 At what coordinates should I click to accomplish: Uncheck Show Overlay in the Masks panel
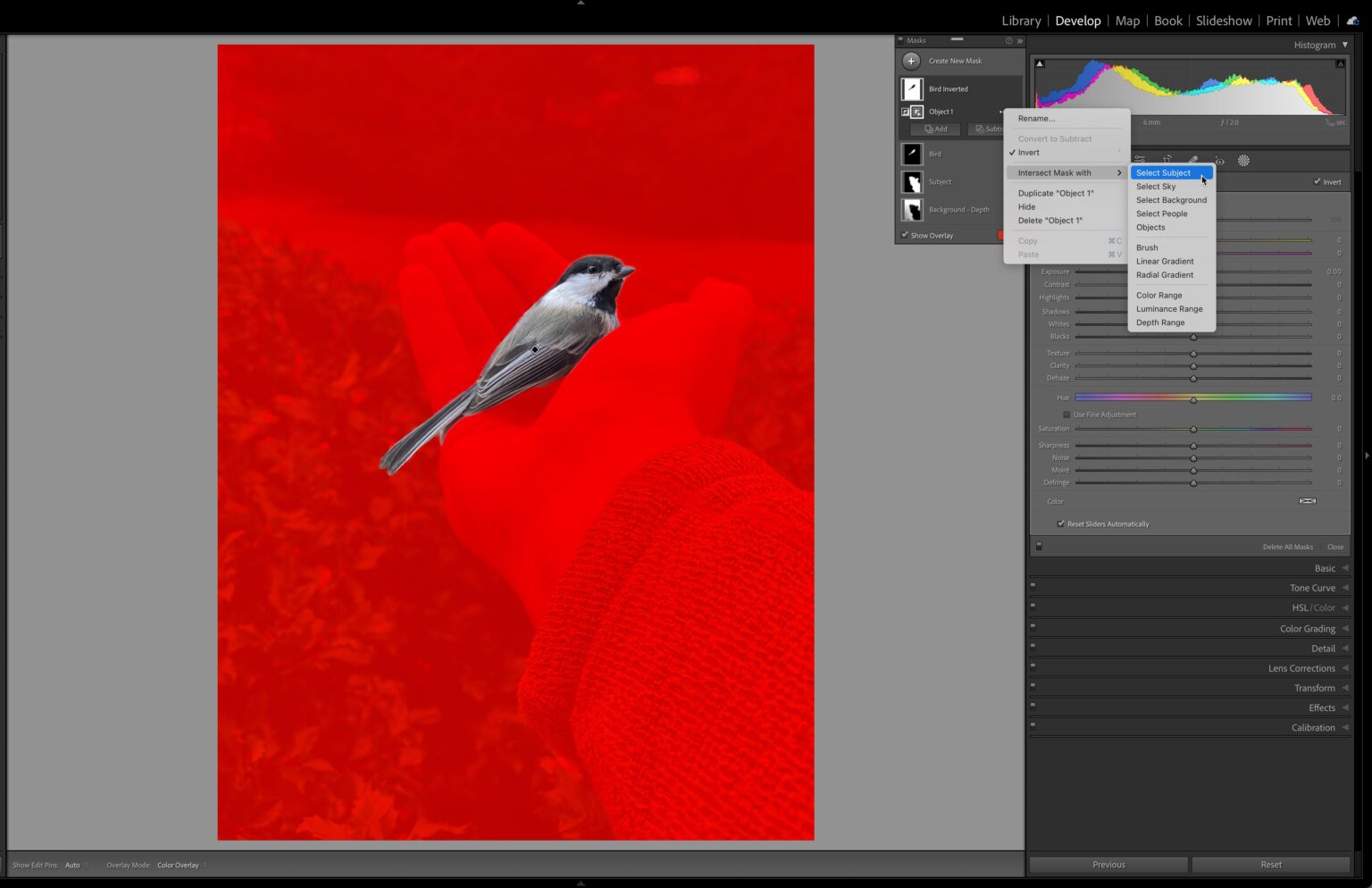click(906, 235)
